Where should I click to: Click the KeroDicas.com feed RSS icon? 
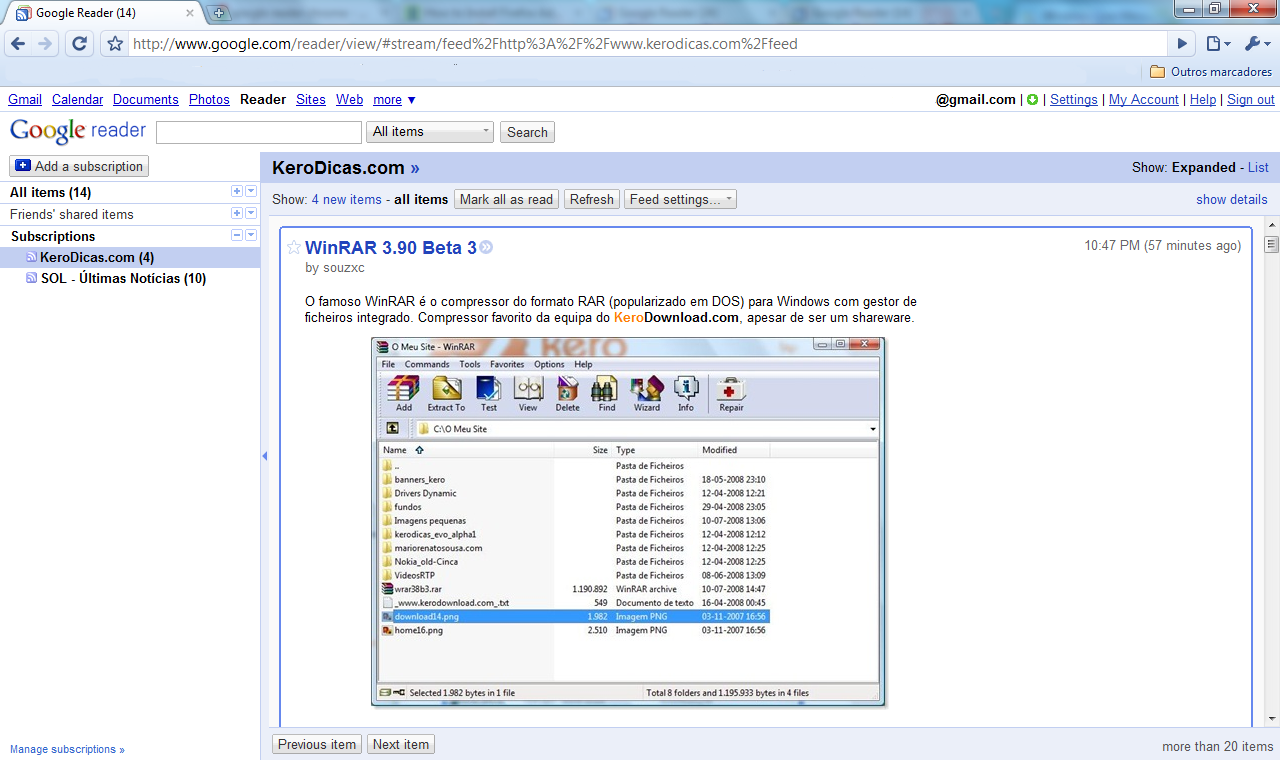[x=32, y=257]
